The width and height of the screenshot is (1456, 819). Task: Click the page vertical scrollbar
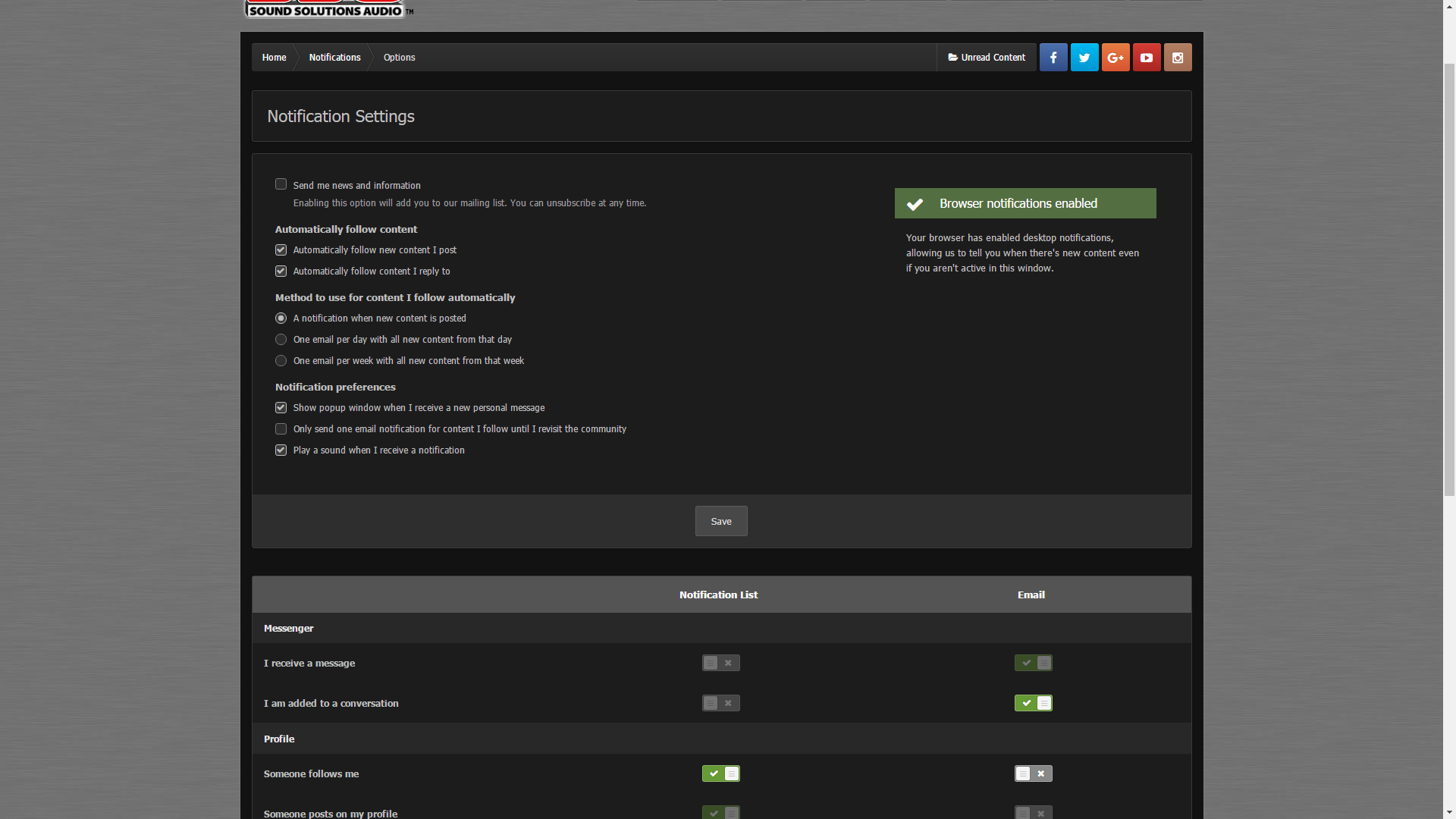point(1449,281)
